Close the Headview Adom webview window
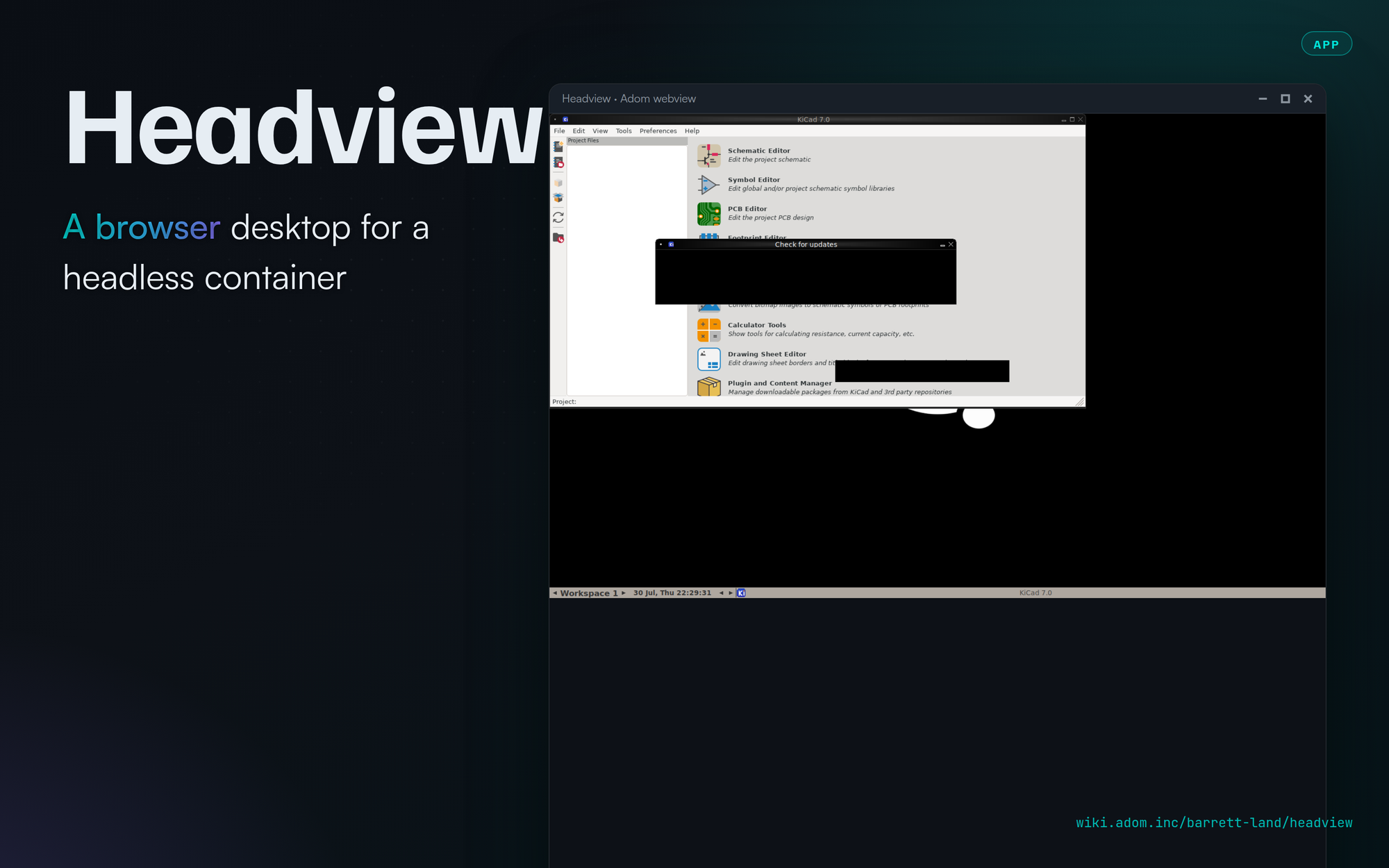 (1308, 99)
